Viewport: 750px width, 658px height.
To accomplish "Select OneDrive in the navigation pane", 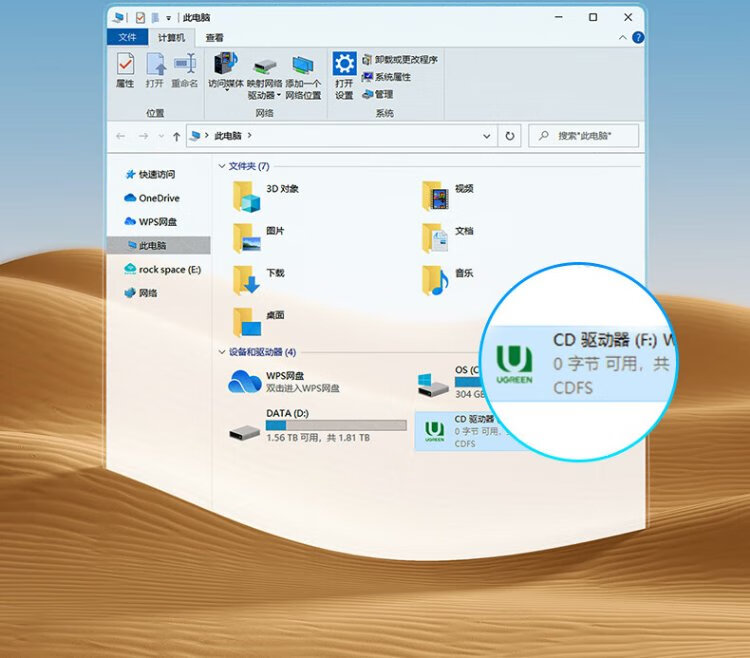I will click(159, 198).
